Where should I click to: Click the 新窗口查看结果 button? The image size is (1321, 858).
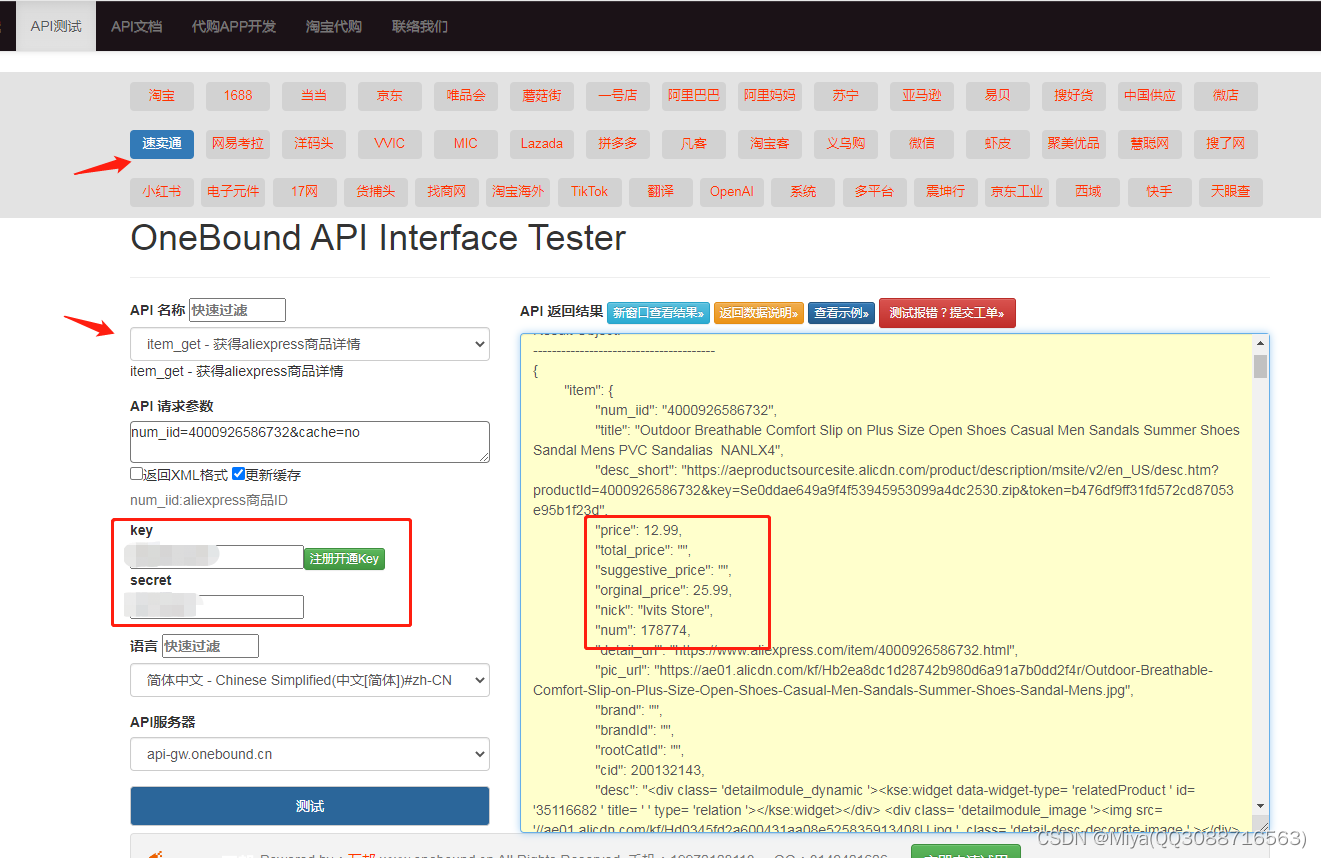658,313
